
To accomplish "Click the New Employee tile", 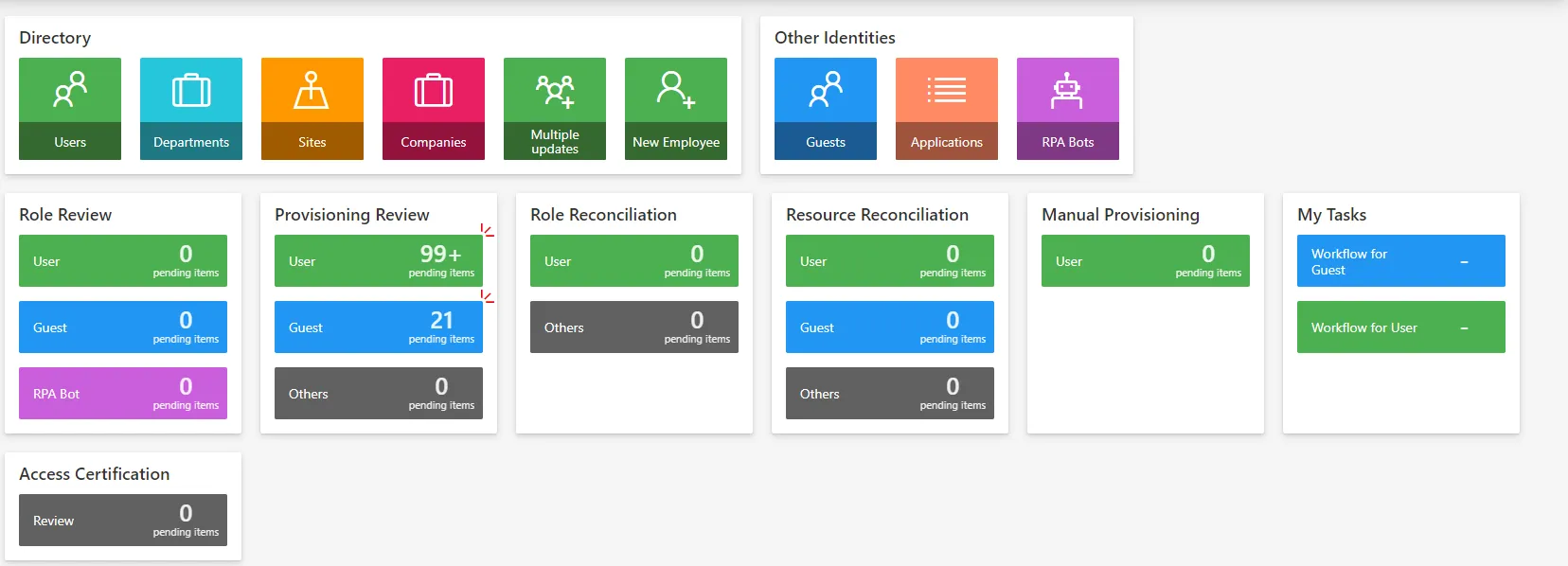I will pos(676,109).
